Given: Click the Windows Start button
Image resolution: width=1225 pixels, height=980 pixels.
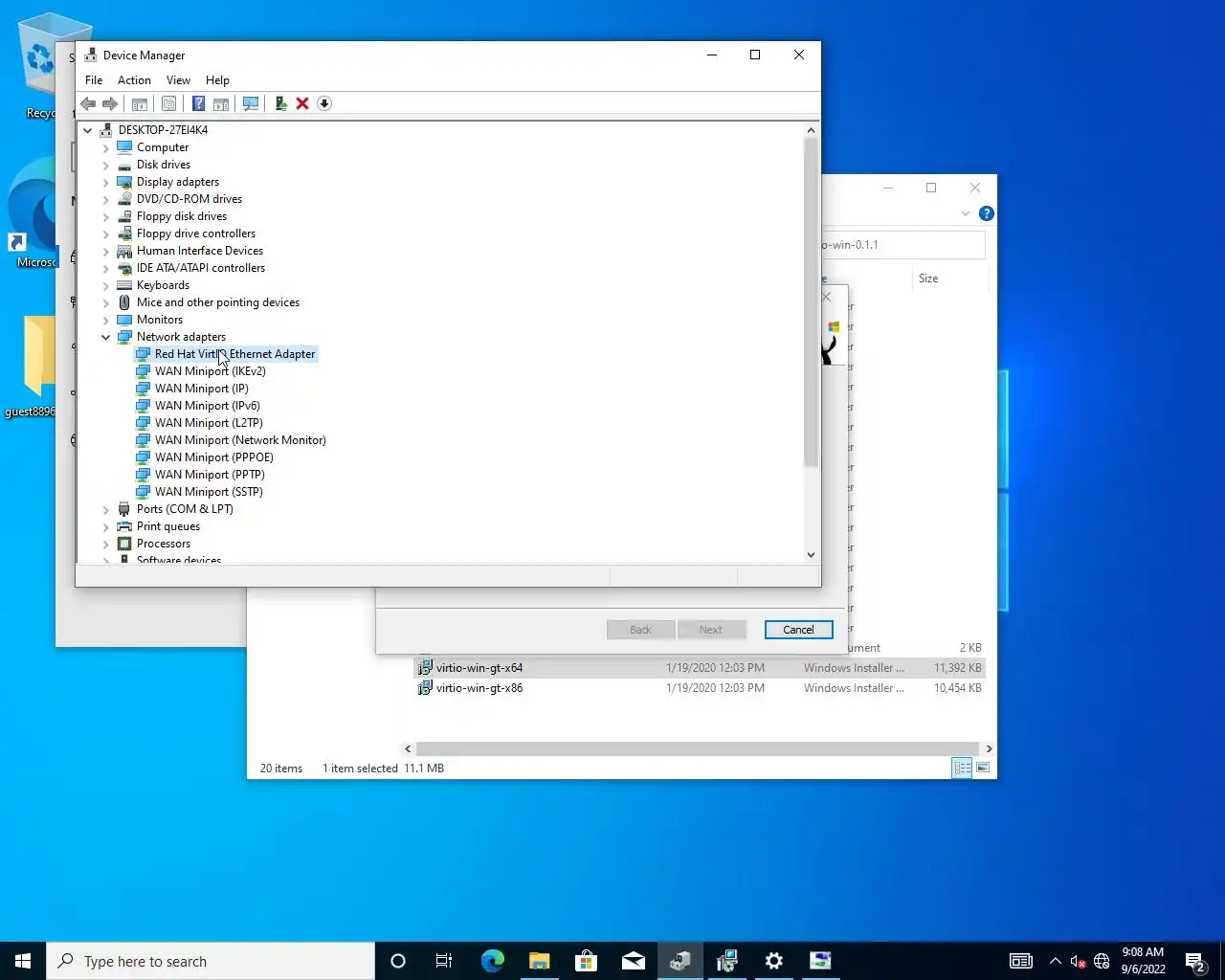Looking at the screenshot, I should point(23,961).
